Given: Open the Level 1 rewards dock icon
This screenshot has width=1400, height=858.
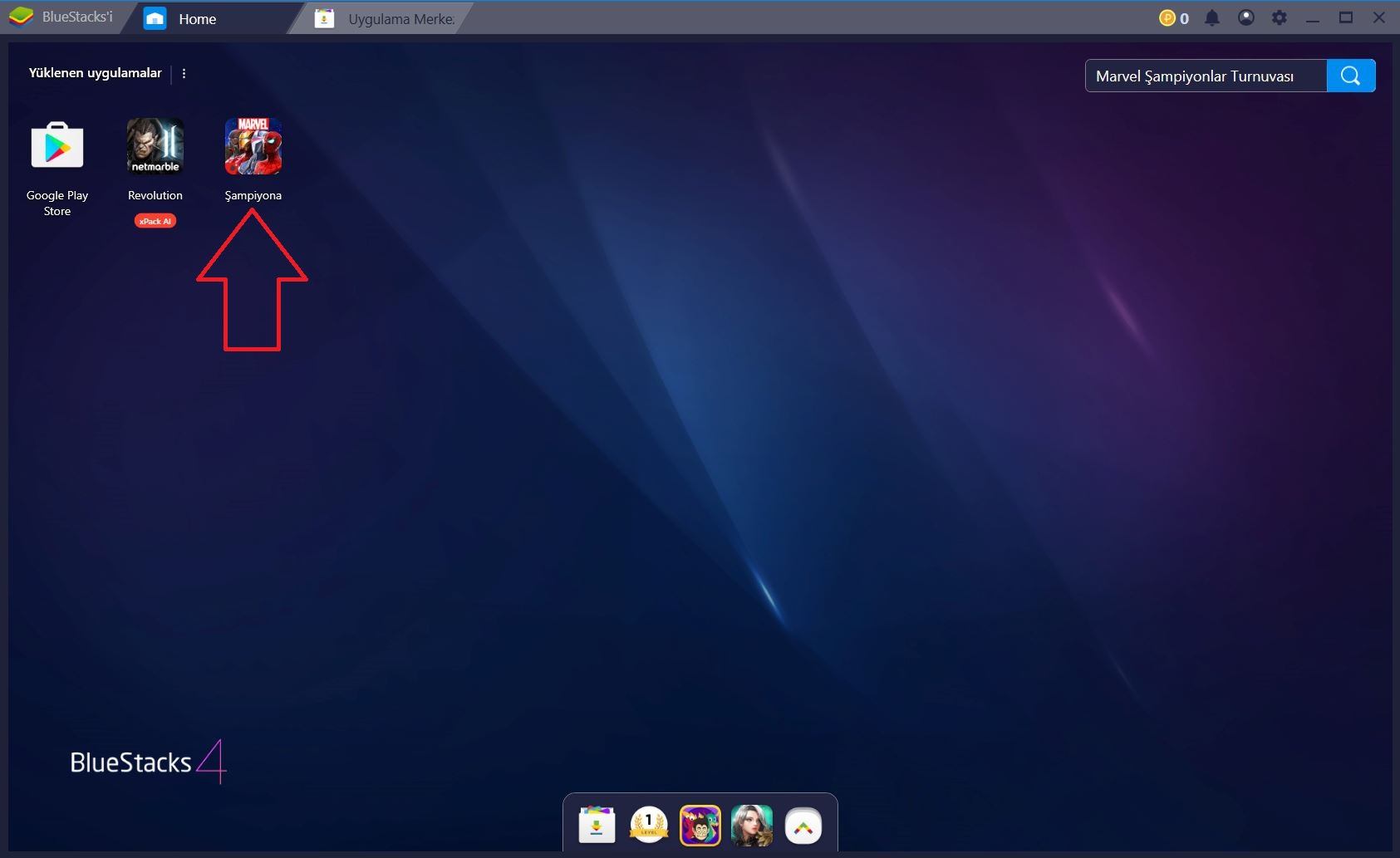Looking at the screenshot, I should click(649, 826).
